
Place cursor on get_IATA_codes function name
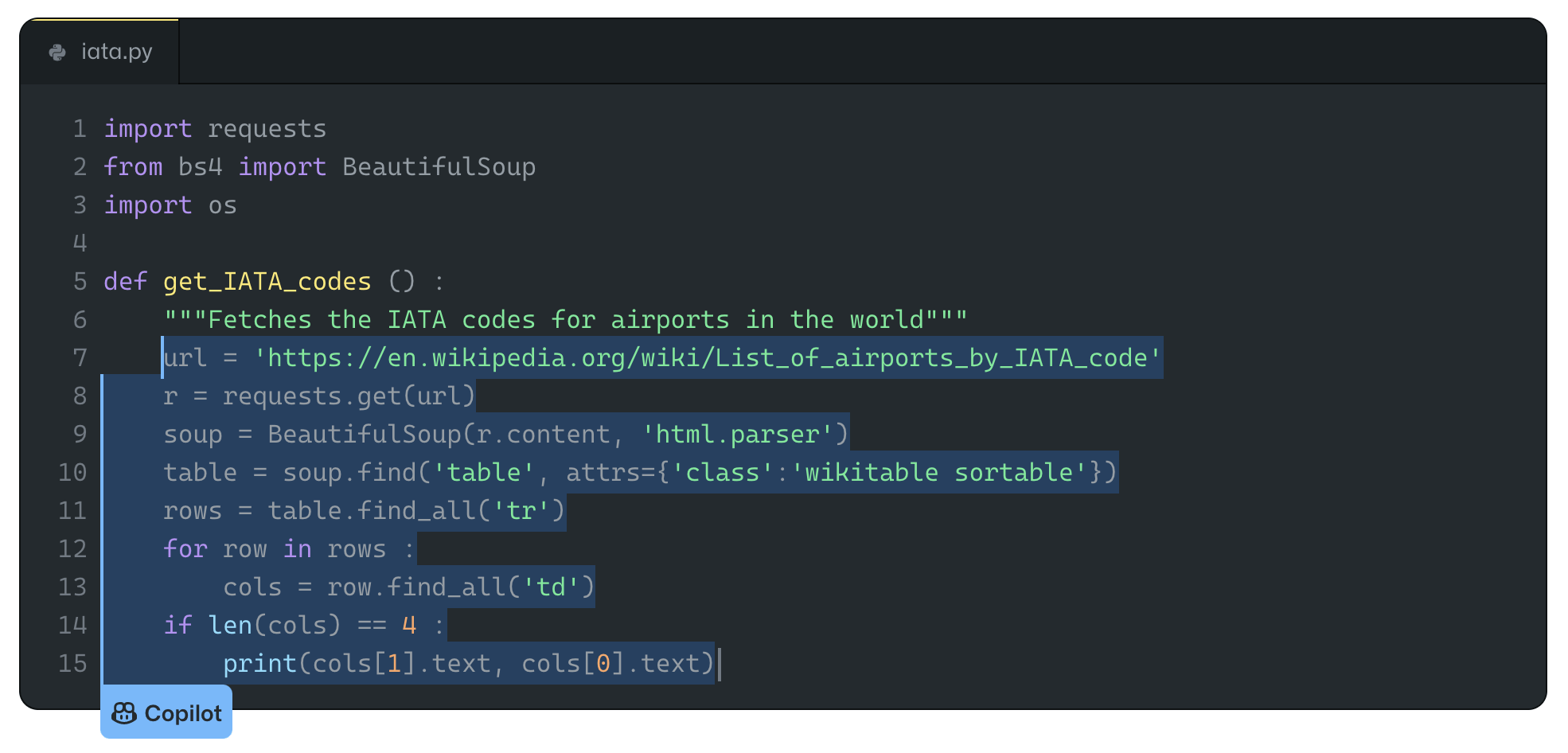click(267, 282)
